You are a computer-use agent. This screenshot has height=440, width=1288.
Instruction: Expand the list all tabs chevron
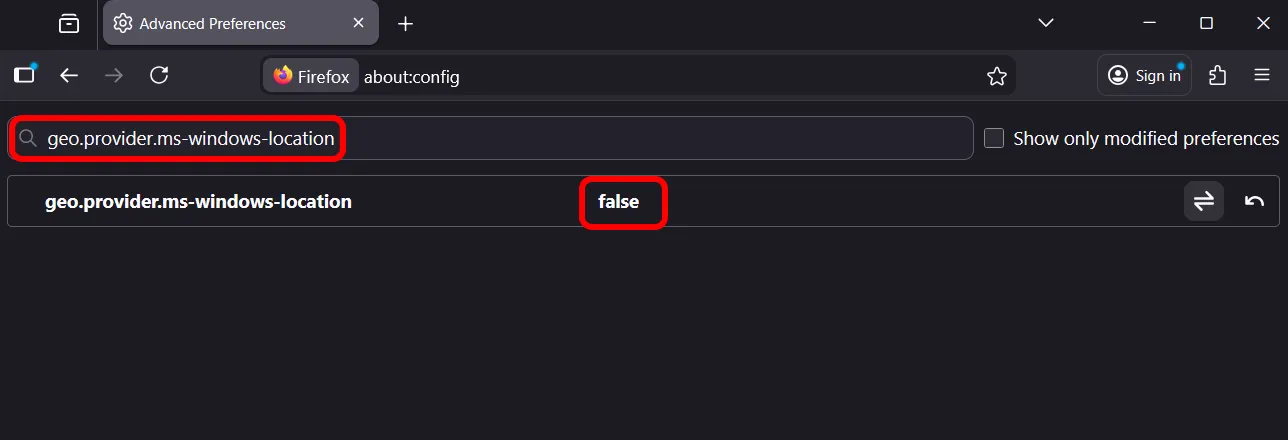click(x=1046, y=23)
